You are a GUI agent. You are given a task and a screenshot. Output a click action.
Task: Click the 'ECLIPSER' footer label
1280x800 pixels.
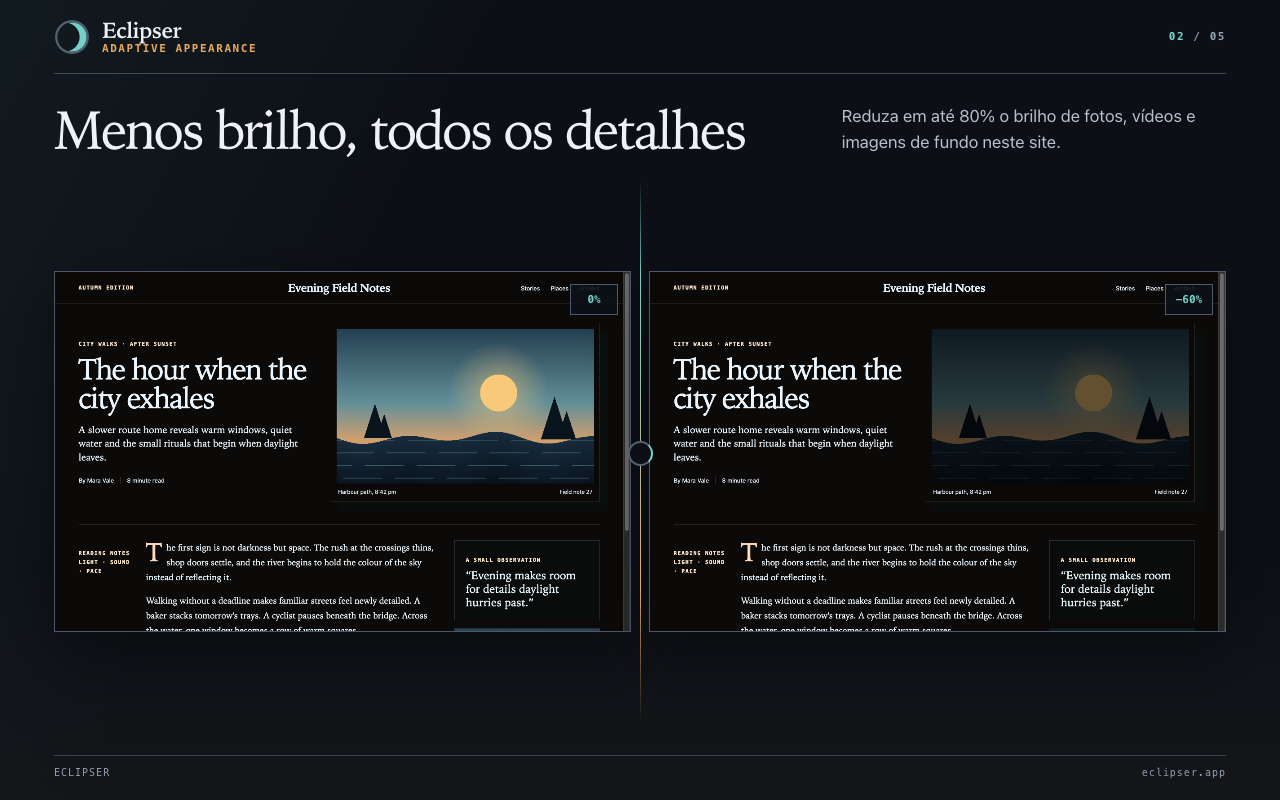pyautogui.click(x=82, y=772)
